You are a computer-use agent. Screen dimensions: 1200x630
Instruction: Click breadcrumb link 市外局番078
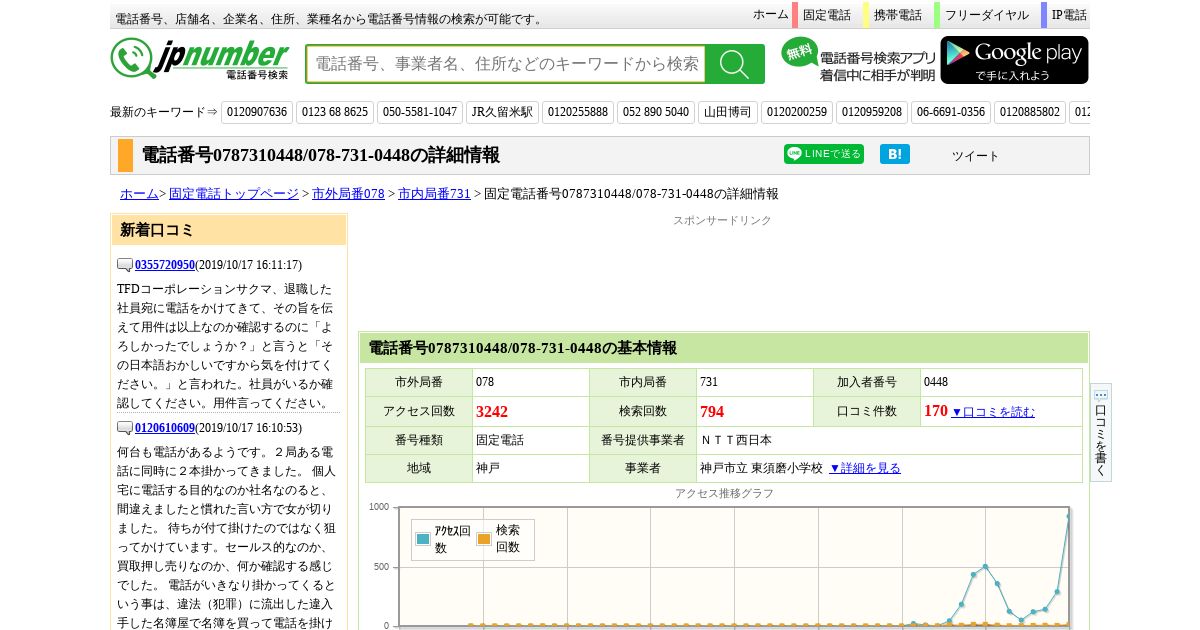[348, 194]
